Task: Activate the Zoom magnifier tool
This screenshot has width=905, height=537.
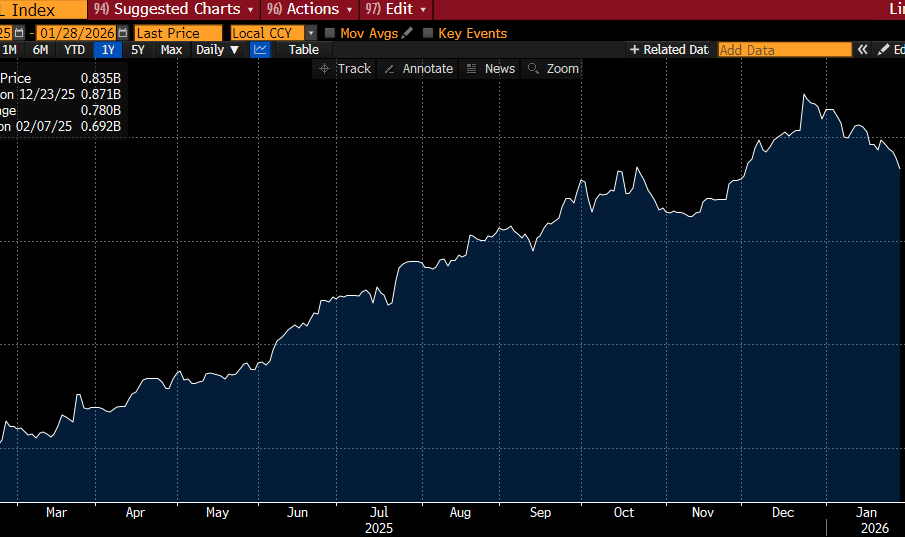Action: (553, 68)
